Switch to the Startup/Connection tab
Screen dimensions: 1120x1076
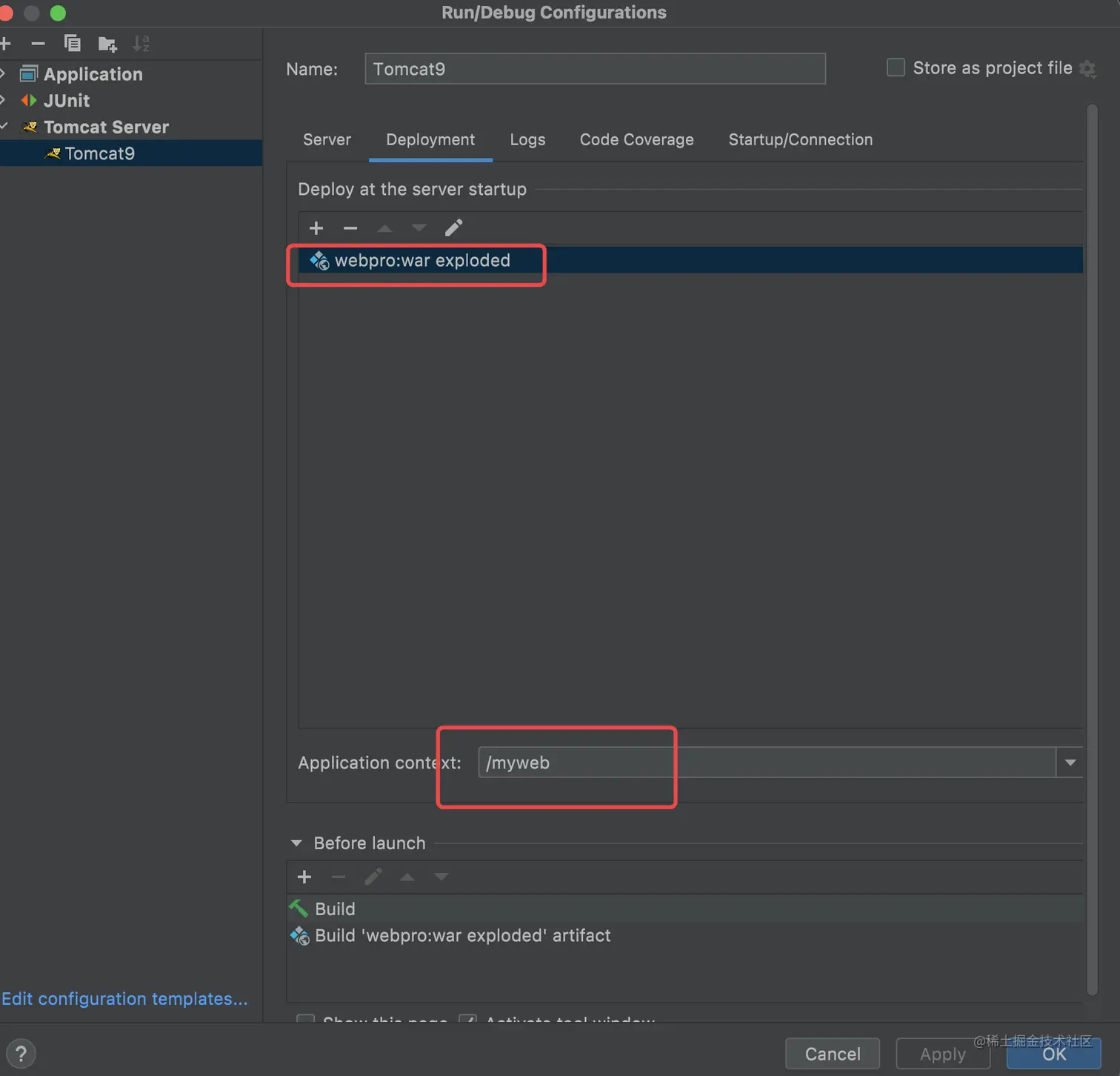click(801, 139)
